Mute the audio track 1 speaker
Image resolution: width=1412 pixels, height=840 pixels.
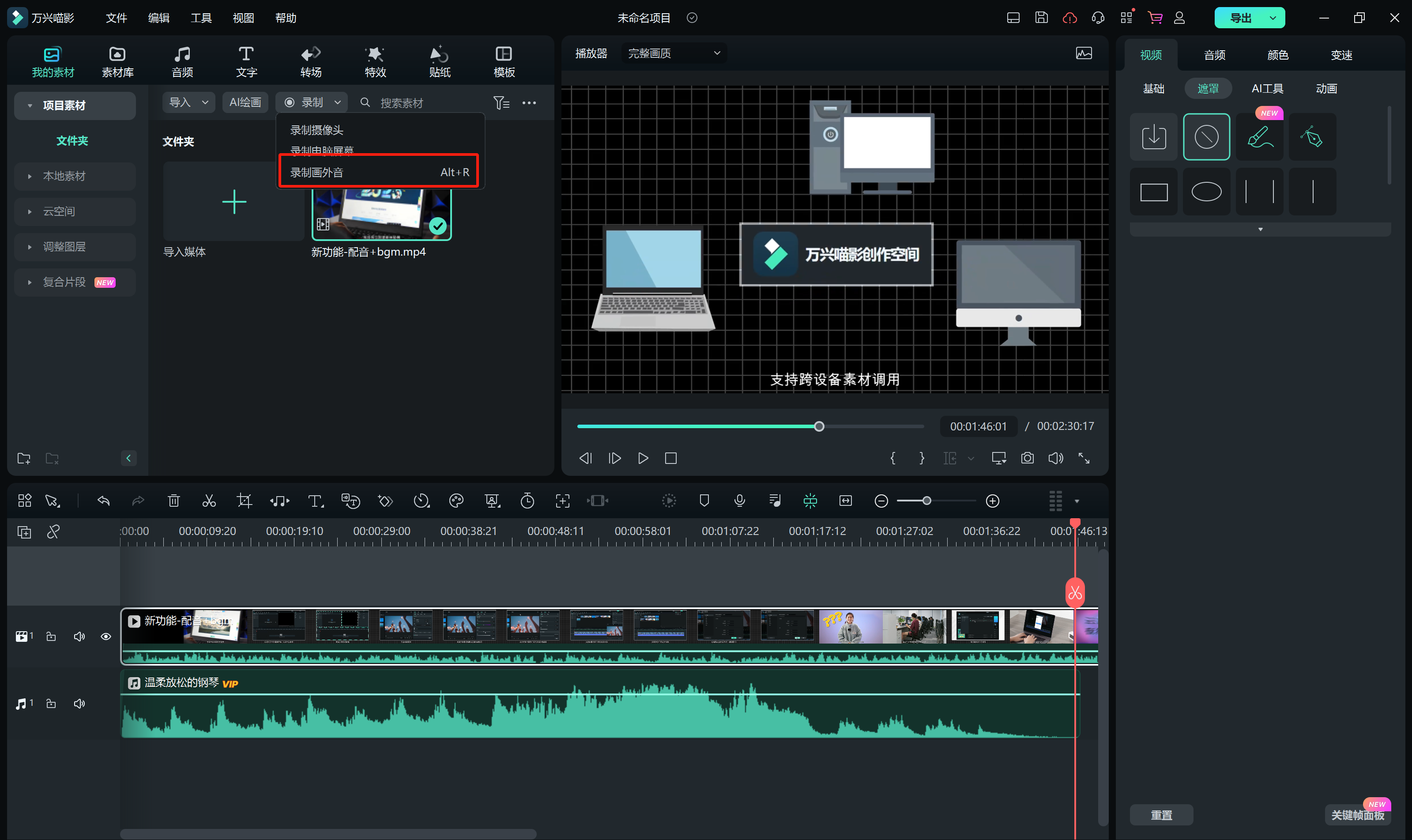click(79, 704)
